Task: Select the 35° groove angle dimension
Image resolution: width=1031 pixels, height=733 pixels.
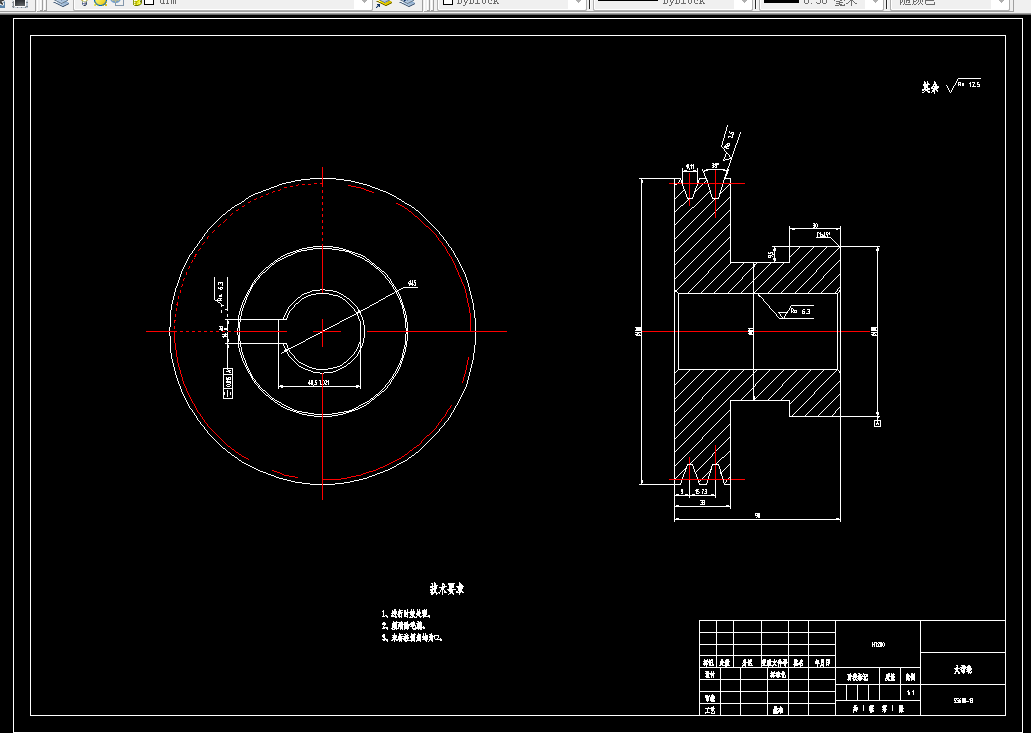Action: (715, 166)
